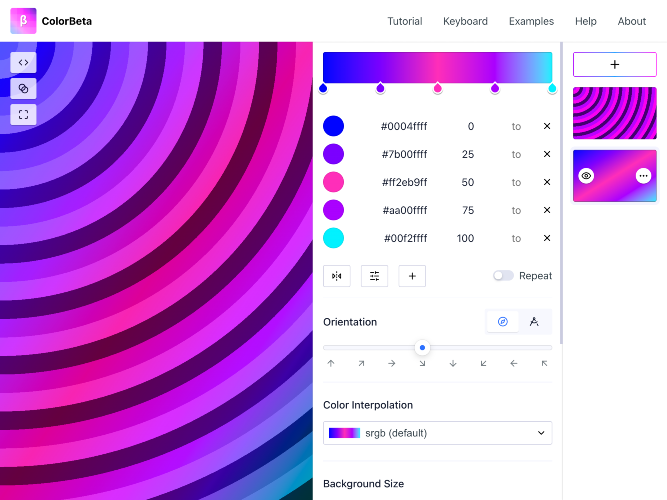The height and width of the screenshot is (500, 667).
Task: Select the cyan stop marker under gradient bar
Action: (x=552, y=88)
